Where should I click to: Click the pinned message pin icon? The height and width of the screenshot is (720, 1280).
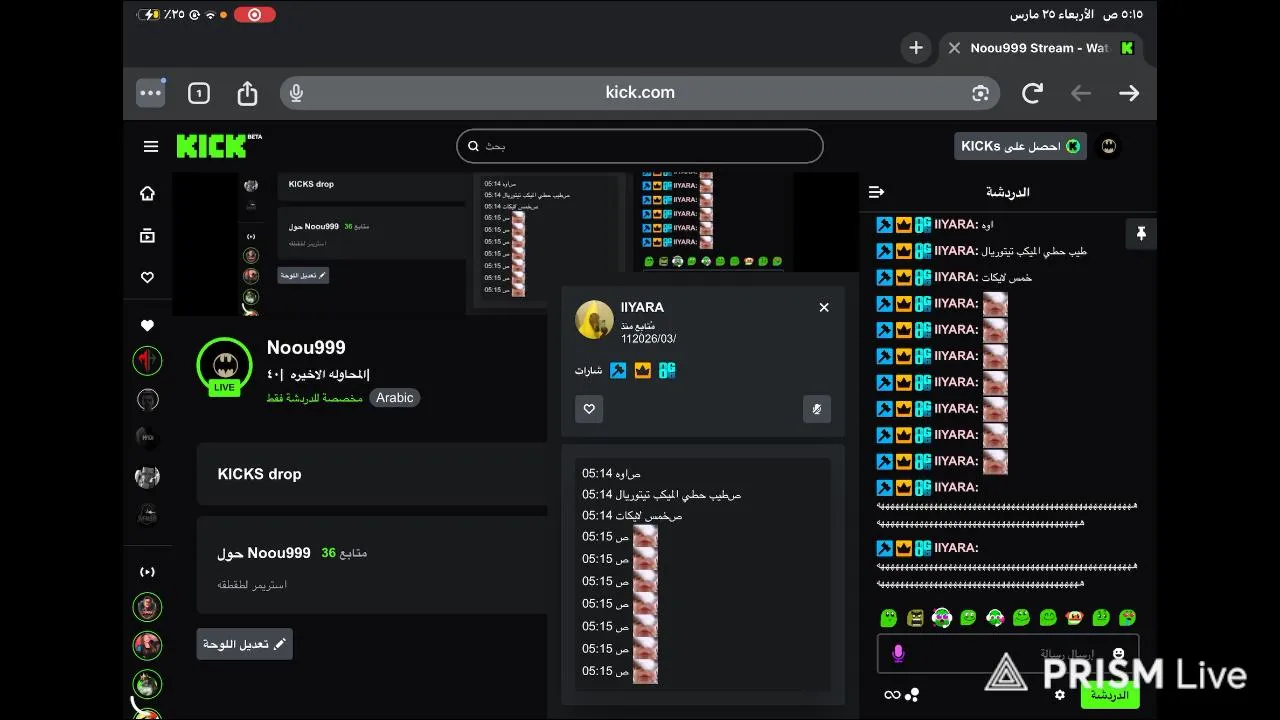[1141, 234]
